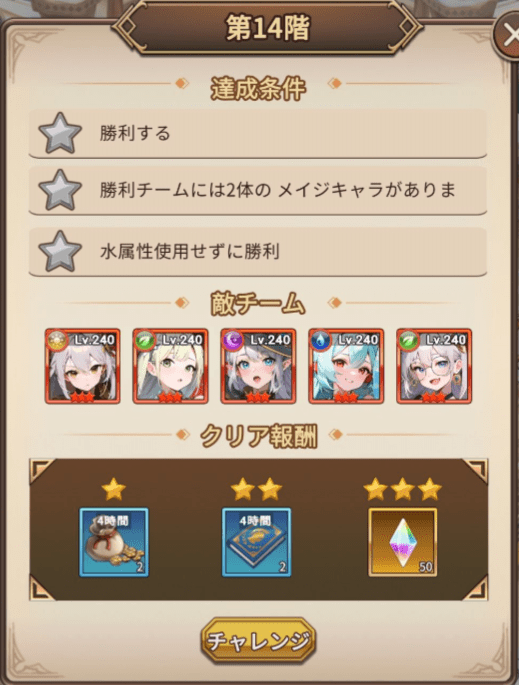Select the light-element enemy portrait Lv.240

pyautogui.click(x=83, y=367)
